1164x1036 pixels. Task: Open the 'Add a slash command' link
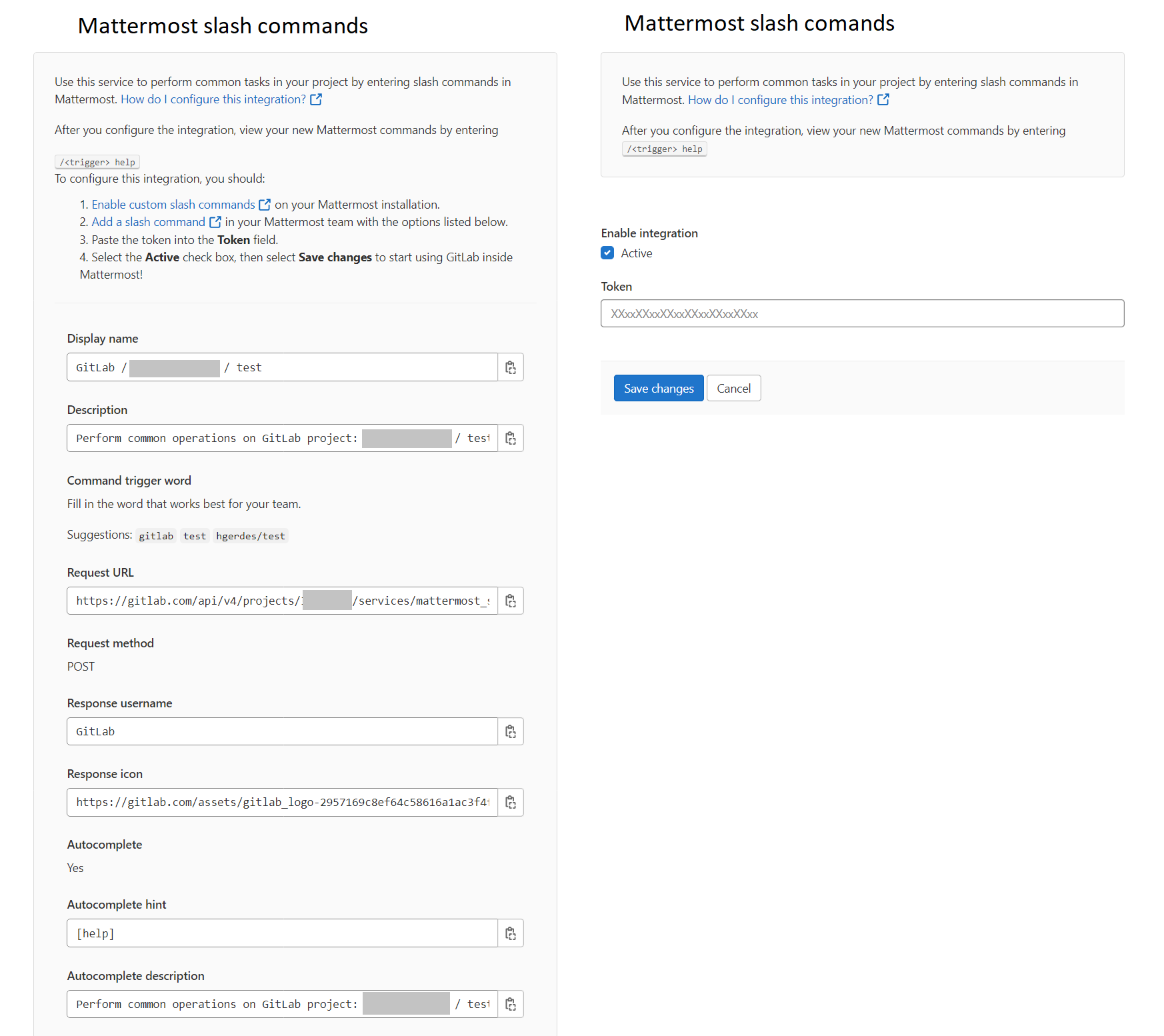pyautogui.click(x=149, y=222)
